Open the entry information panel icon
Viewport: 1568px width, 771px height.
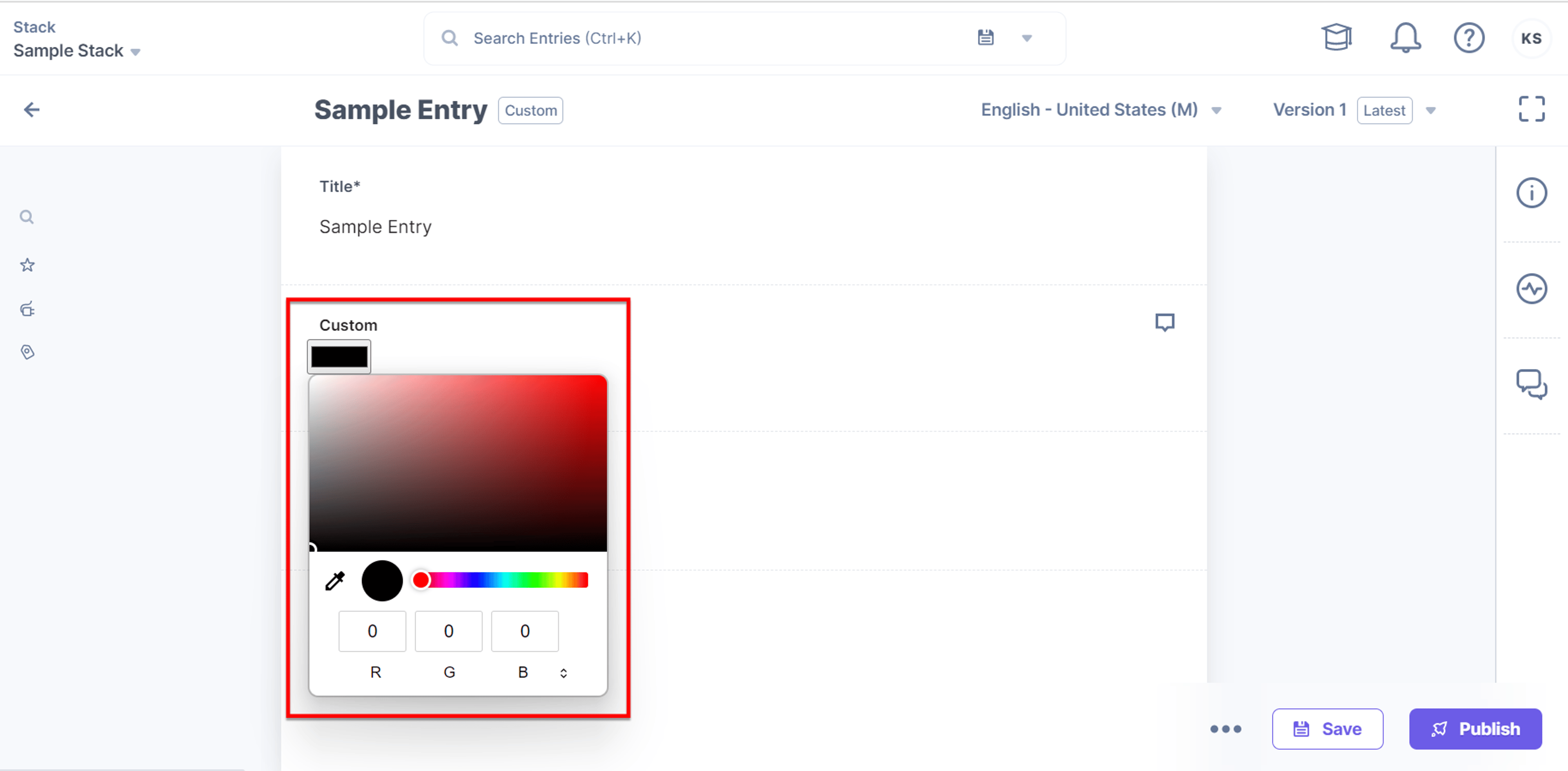point(1531,193)
